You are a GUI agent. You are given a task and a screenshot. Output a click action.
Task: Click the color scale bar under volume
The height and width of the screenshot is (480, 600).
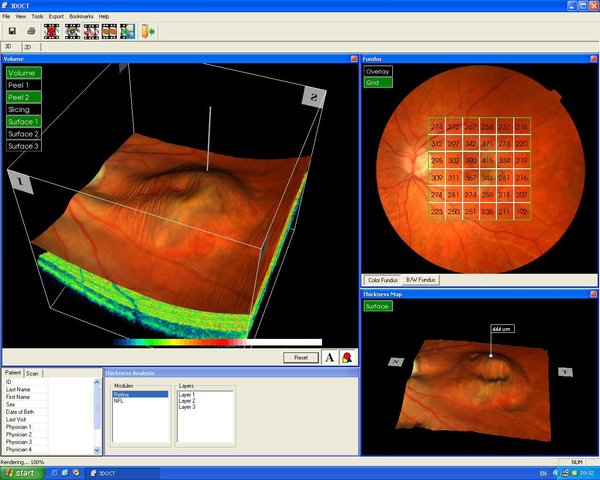click(218, 342)
